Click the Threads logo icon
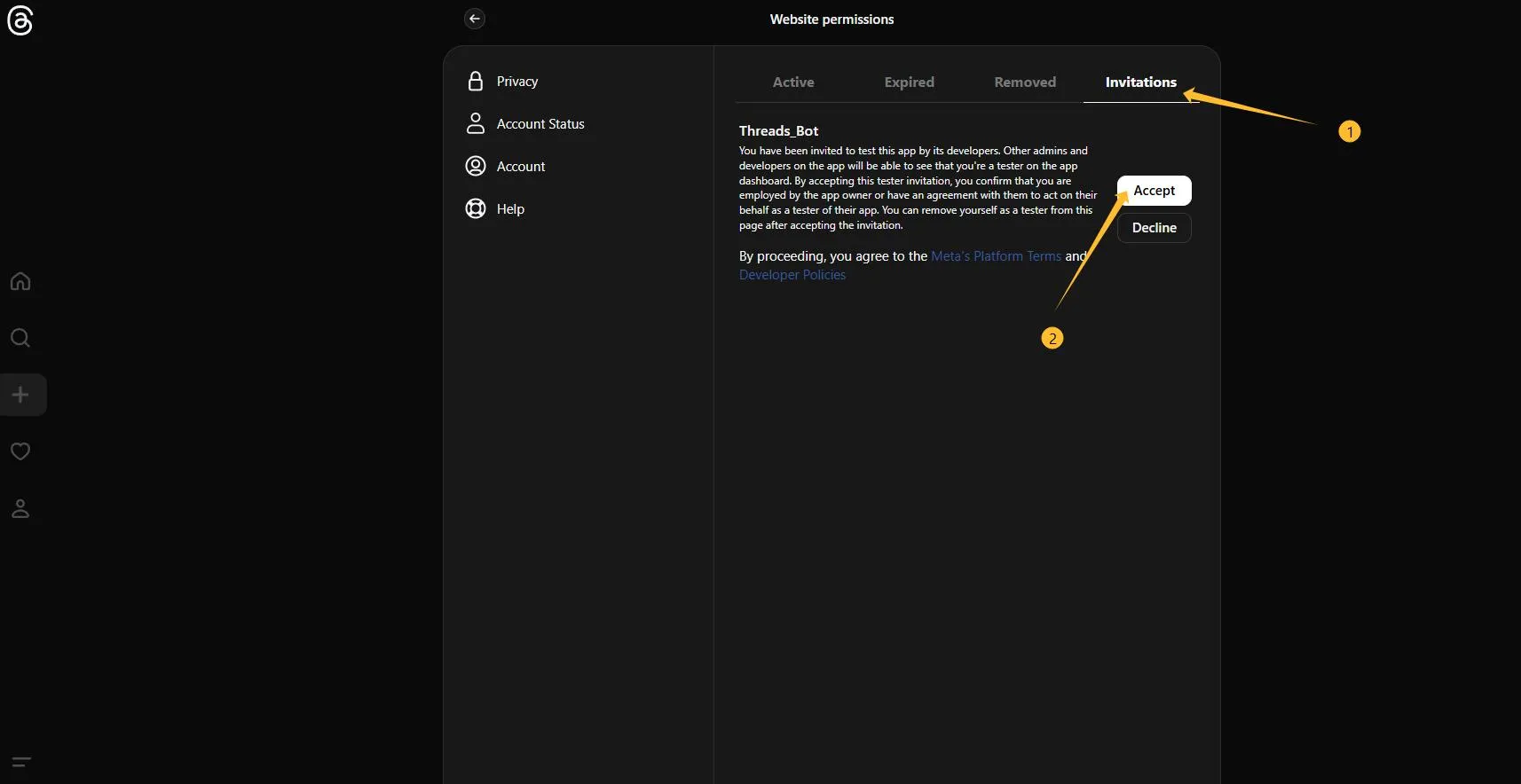Viewport: 1521px width, 784px height. [x=20, y=20]
